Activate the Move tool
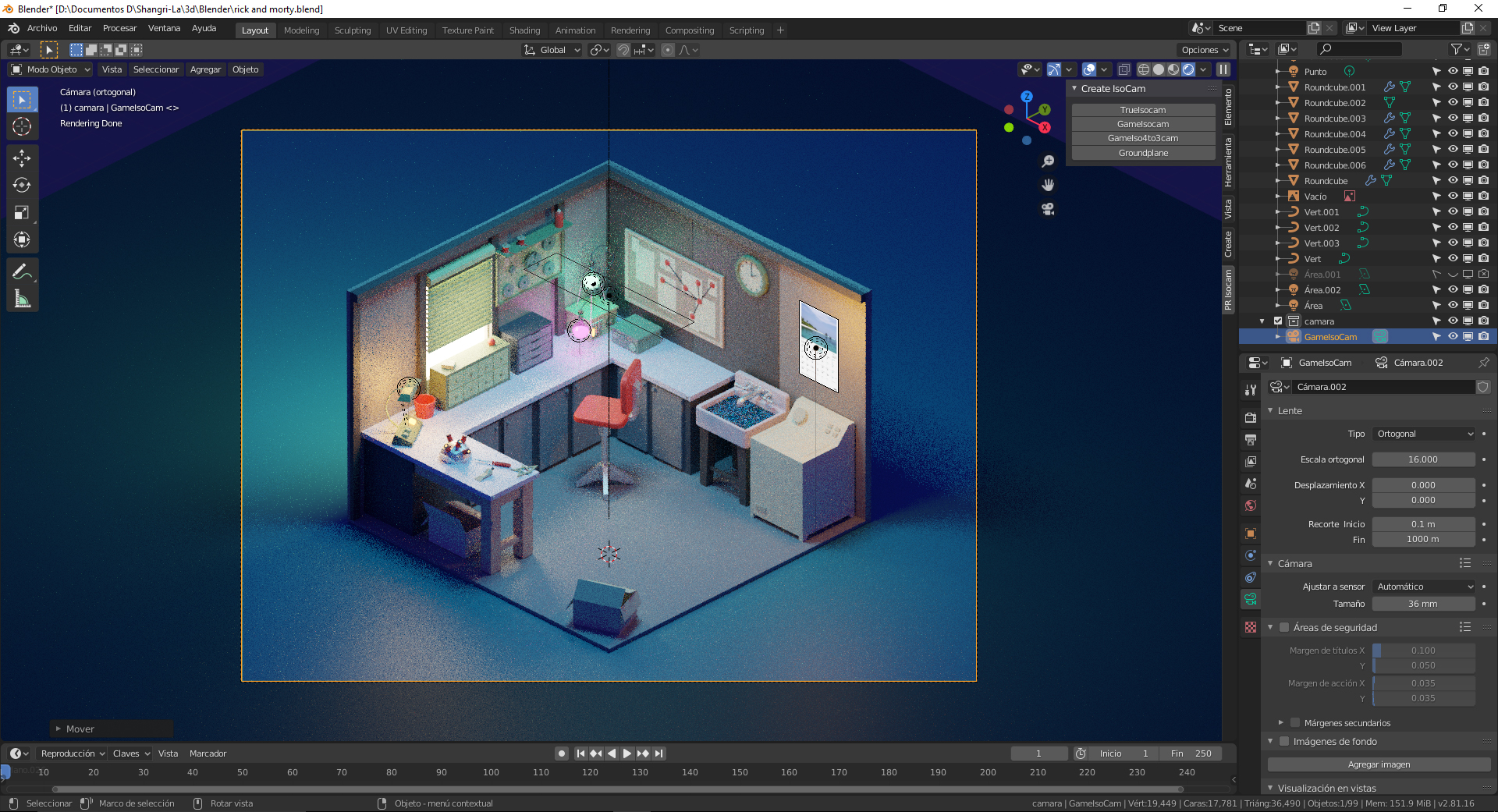 22,158
